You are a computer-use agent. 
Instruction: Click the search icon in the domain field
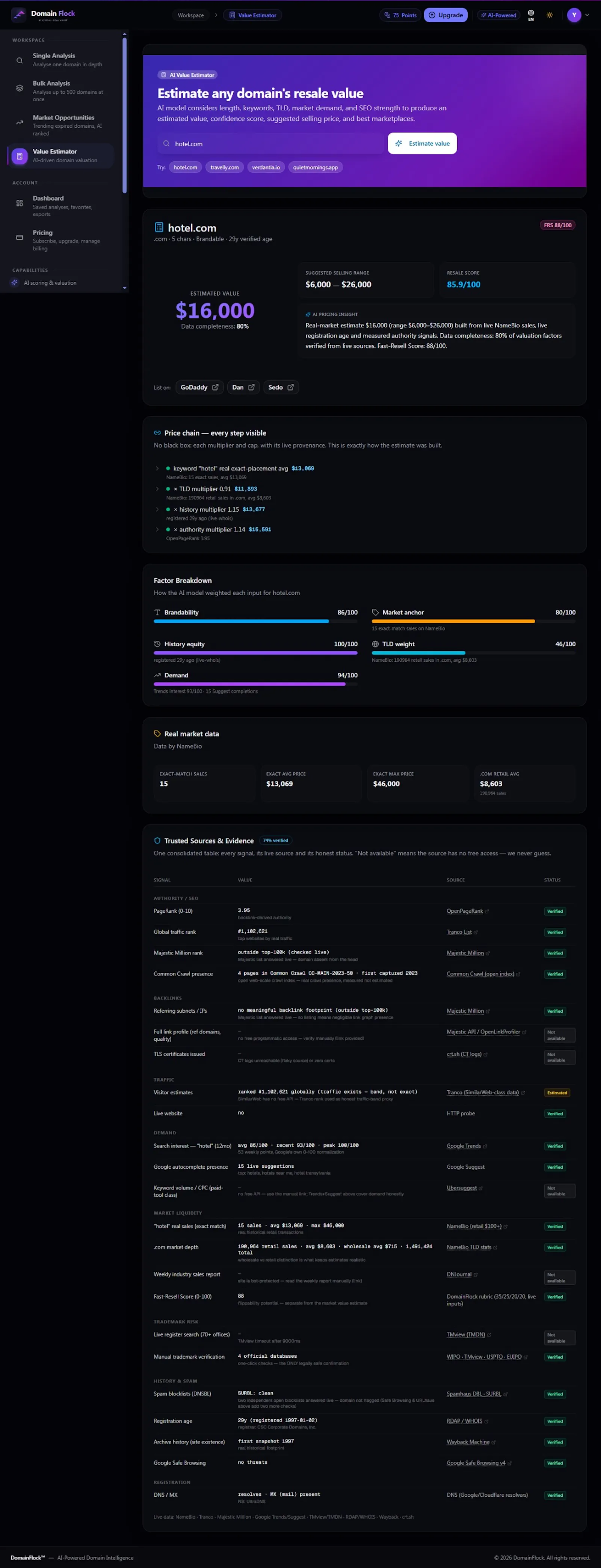[166, 143]
